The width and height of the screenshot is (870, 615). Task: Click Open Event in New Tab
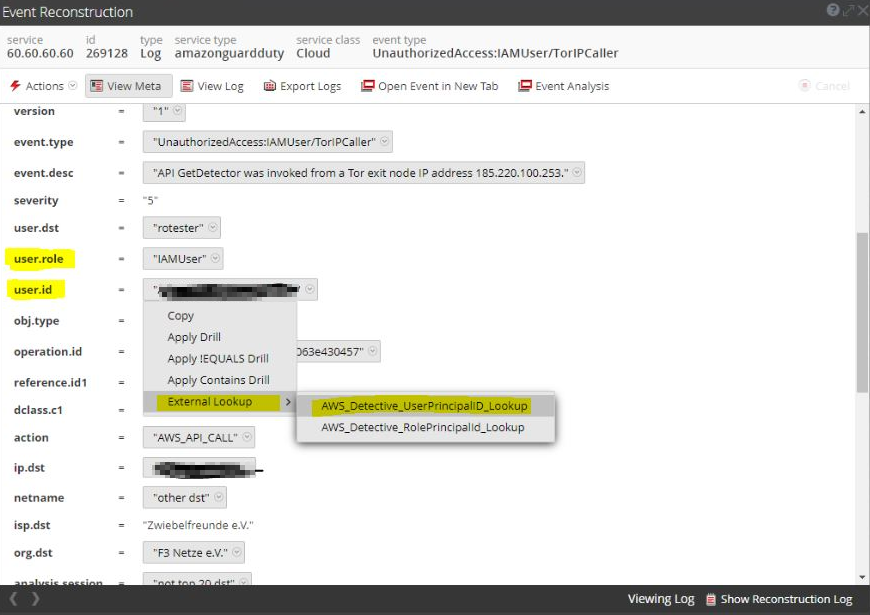click(429, 86)
